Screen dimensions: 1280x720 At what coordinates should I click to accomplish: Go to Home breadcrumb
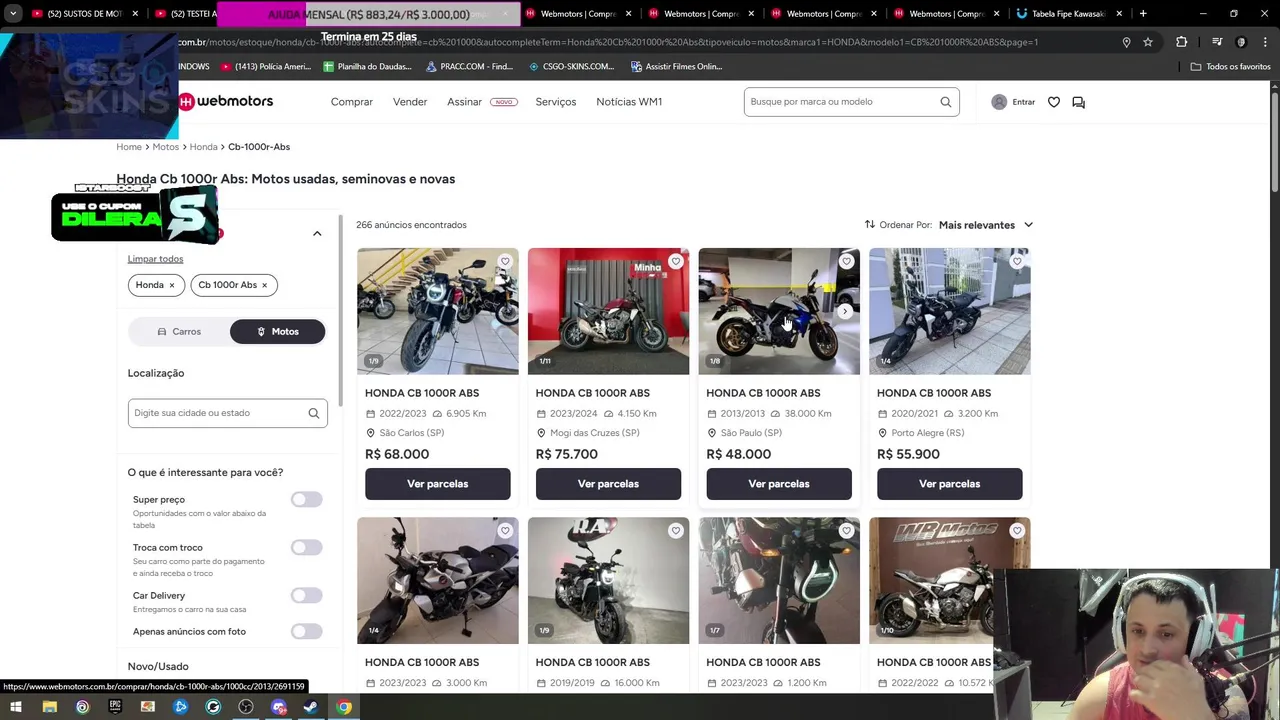[x=129, y=147]
